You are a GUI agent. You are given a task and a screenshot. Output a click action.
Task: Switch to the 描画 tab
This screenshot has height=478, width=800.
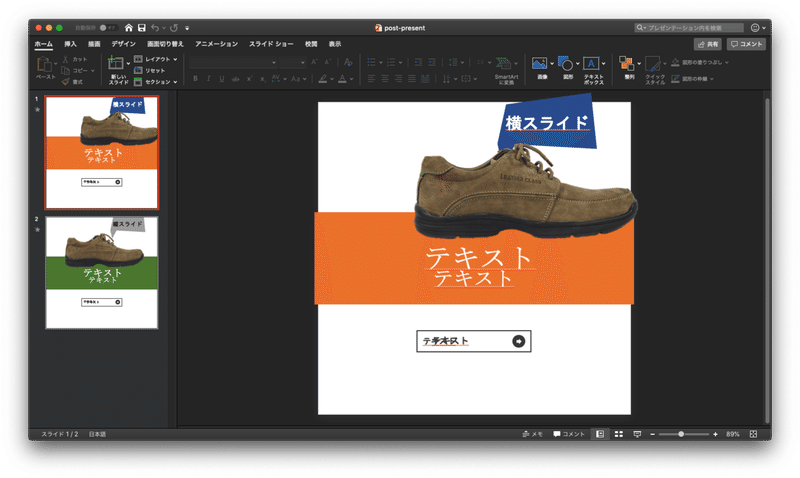coord(94,44)
